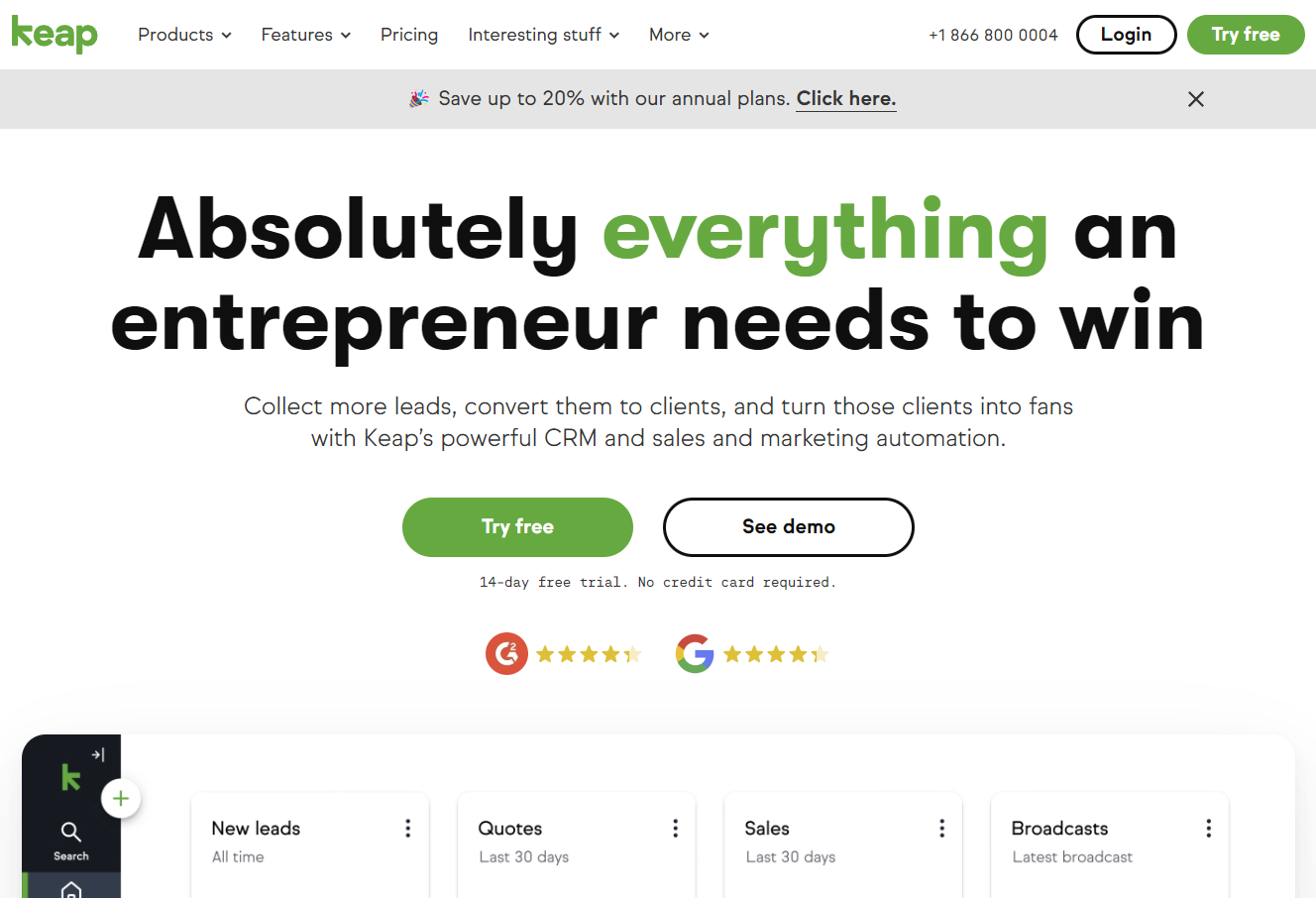Click the green plus add button

click(x=121, y=799)
